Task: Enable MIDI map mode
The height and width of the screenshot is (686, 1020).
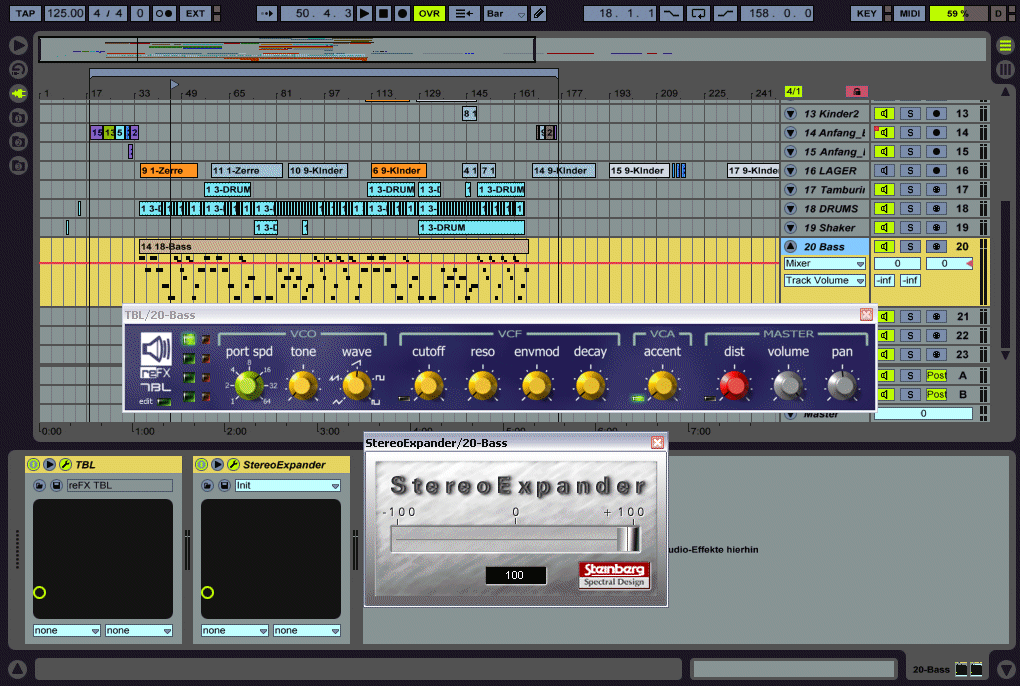Action: (x=909, y=13)
